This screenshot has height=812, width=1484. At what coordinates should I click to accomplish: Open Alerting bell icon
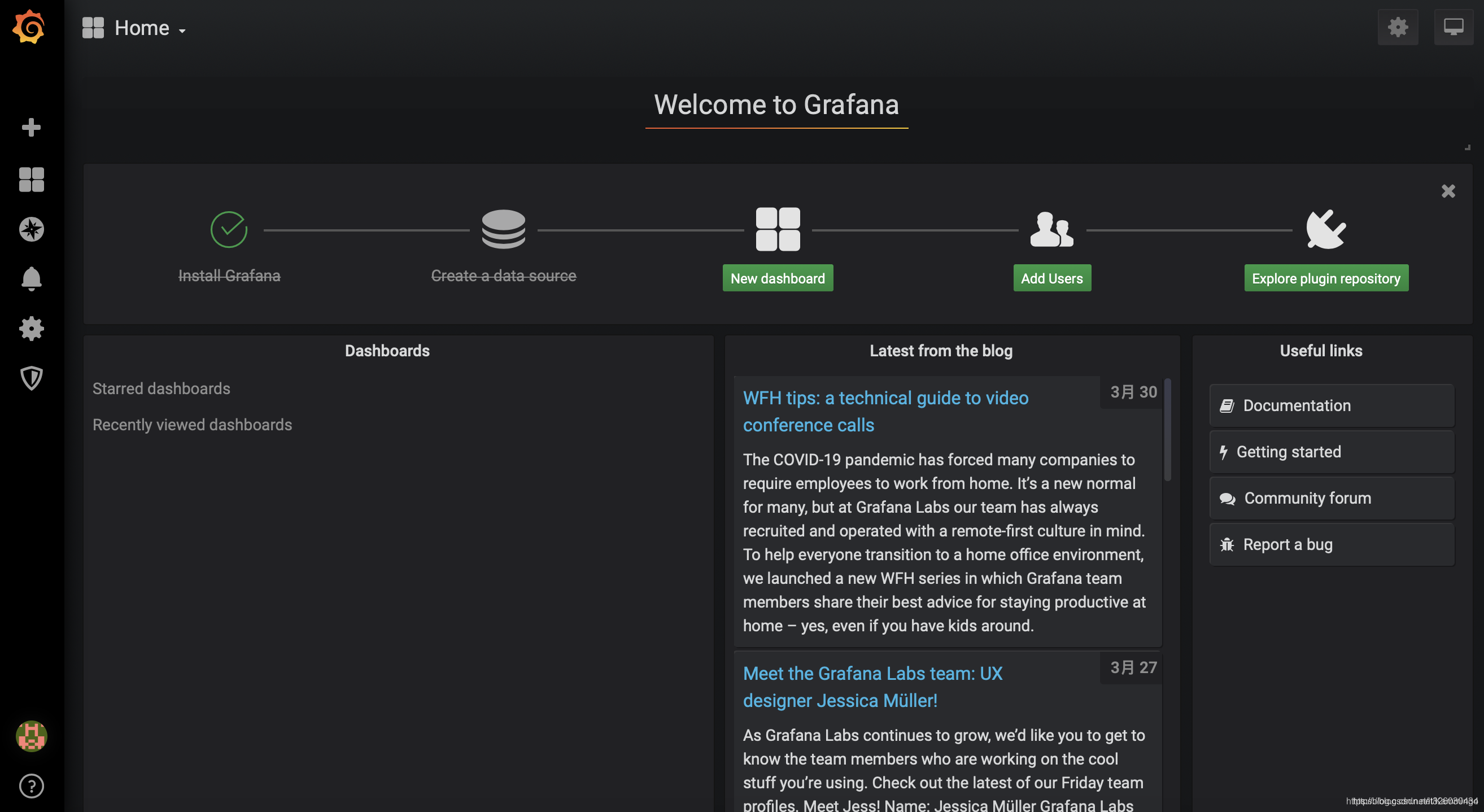click(x=31, y=279)
